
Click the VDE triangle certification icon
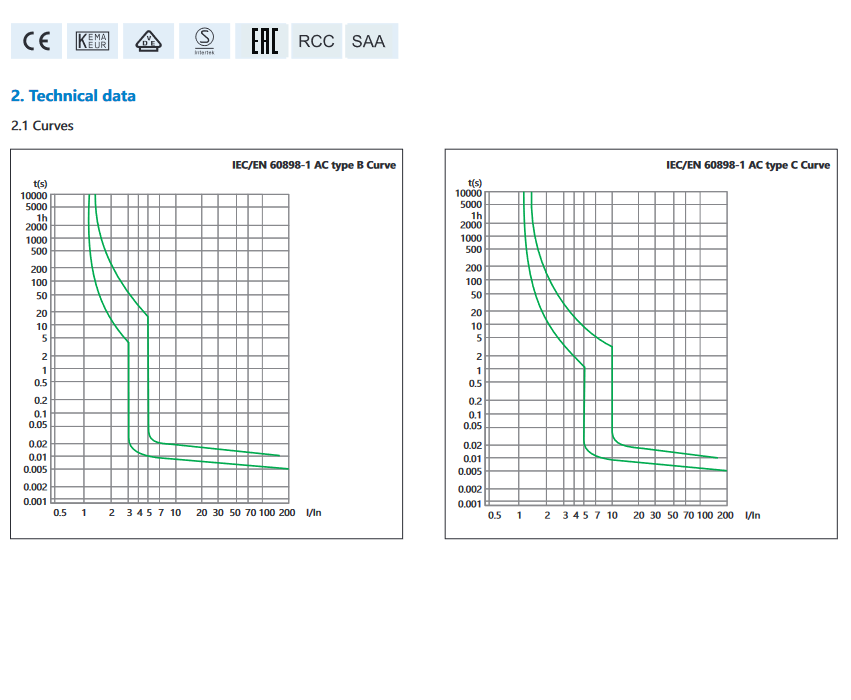point(148,41)
